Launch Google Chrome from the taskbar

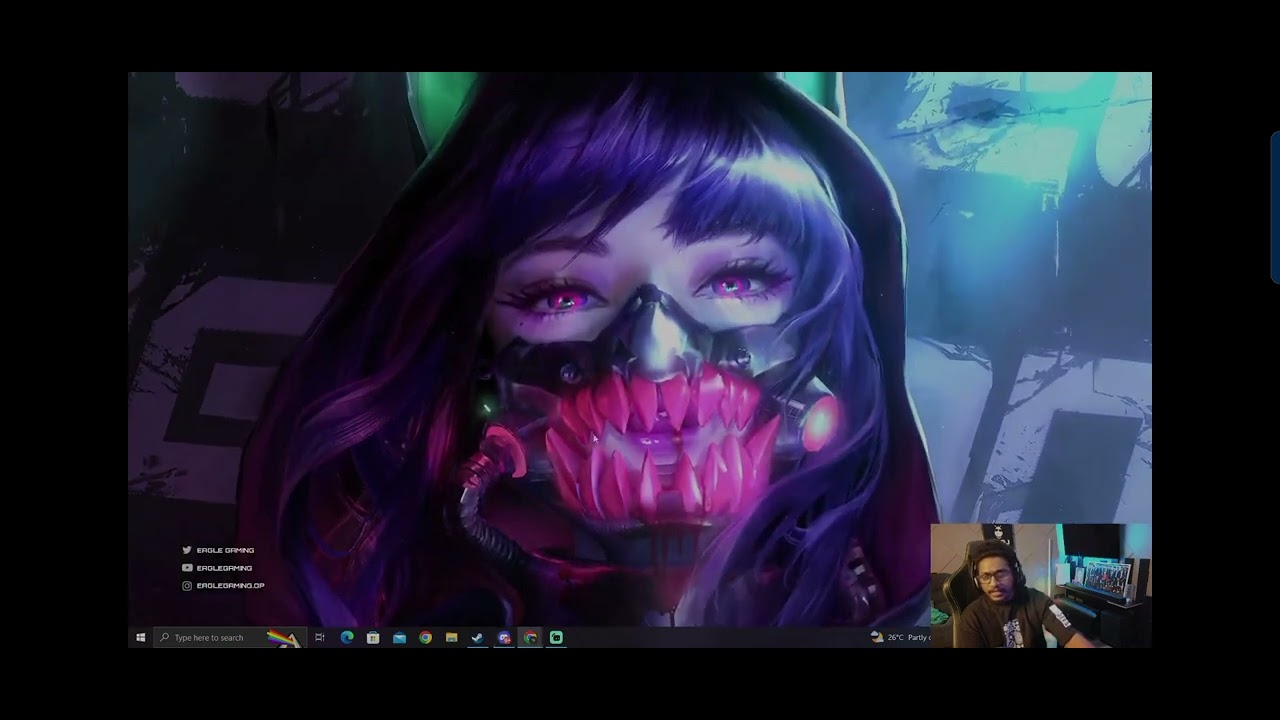425,637
